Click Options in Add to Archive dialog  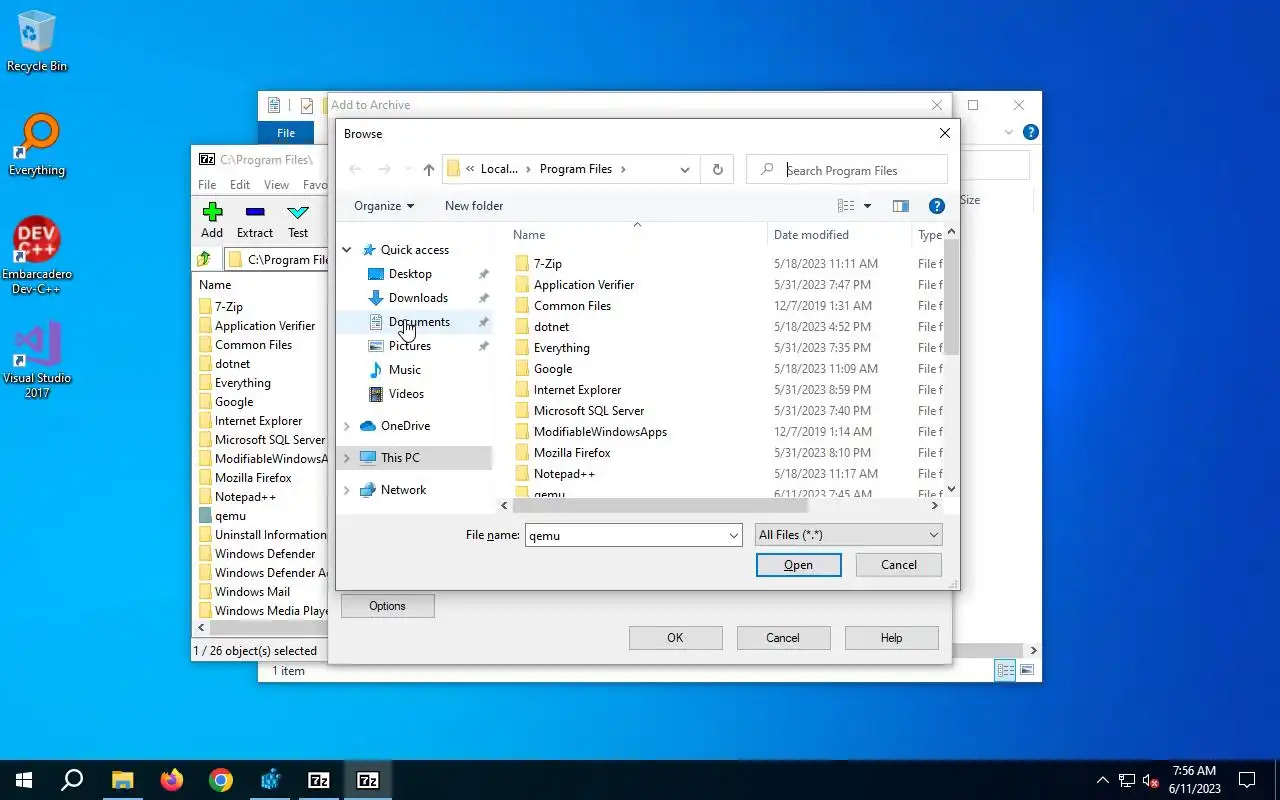click(387, 606)
